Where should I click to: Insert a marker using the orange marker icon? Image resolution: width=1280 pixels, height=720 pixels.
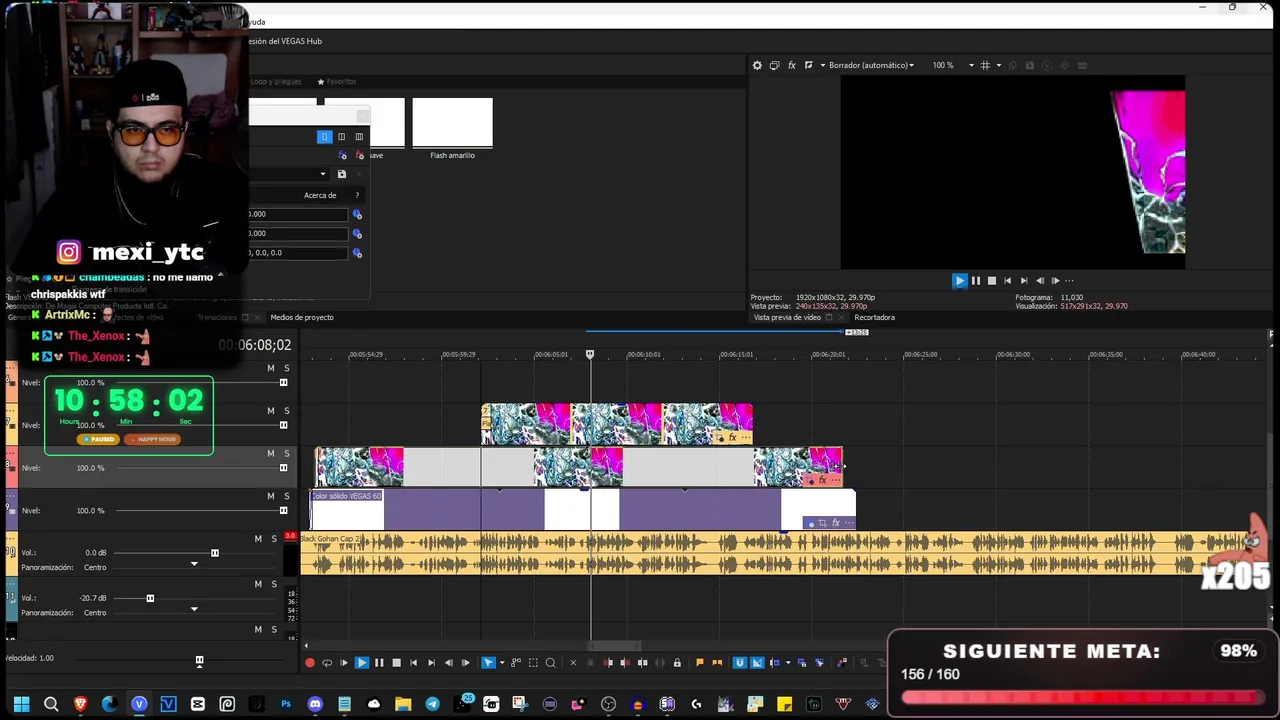700,663
